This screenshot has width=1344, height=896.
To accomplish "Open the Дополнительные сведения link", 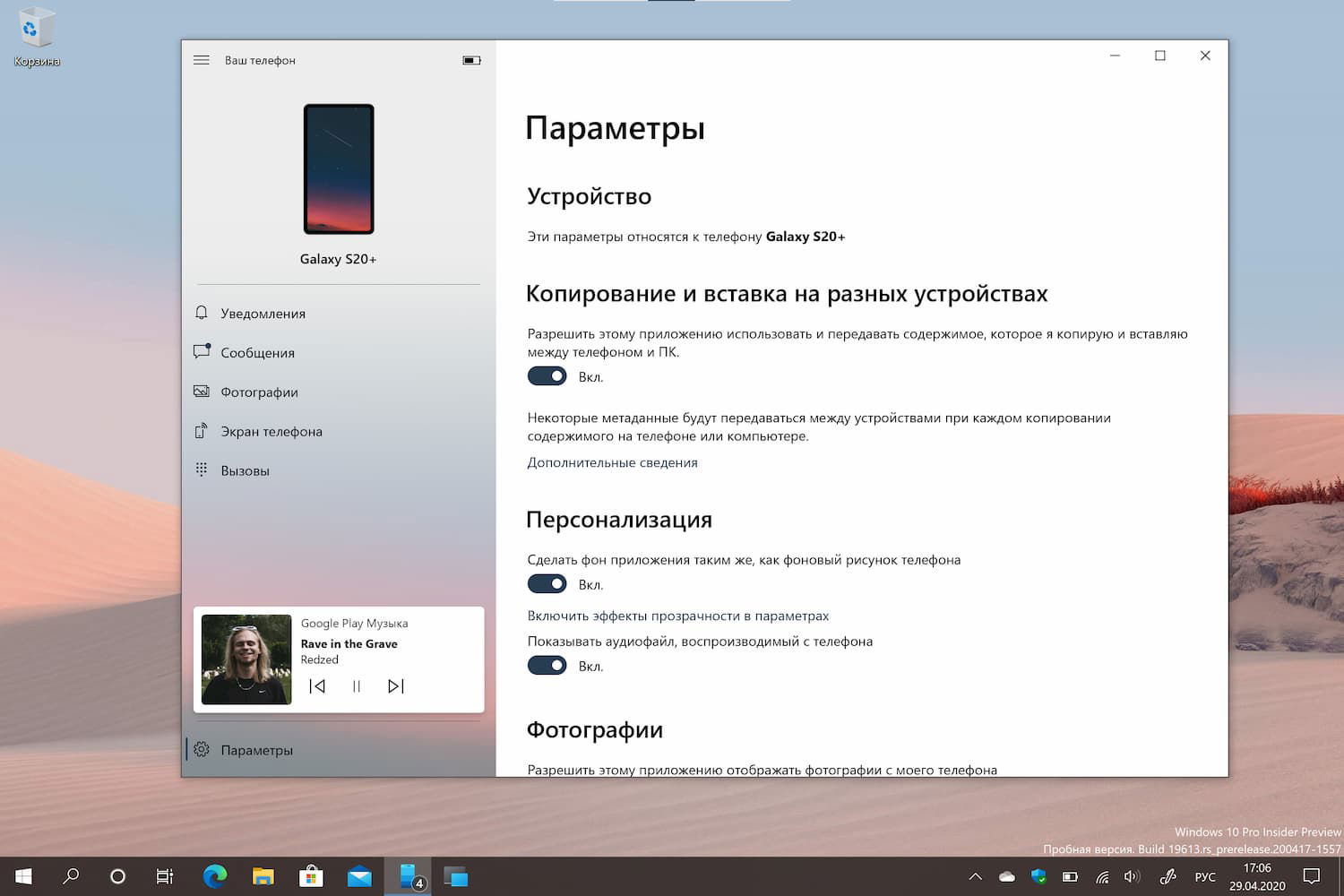I will click(612, 462).
